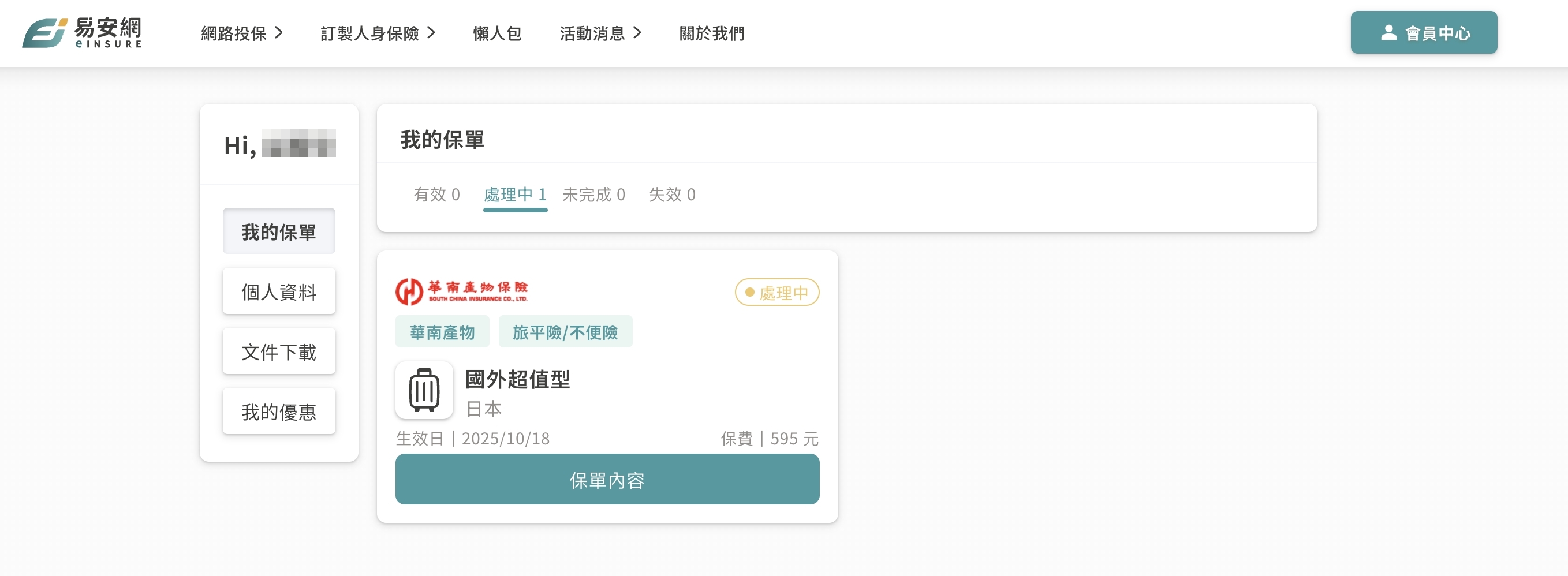Click the 處理中 status badge
The height and width of the screenshot is (576, 1568).
pyautogui.click(x=776, y=293)
